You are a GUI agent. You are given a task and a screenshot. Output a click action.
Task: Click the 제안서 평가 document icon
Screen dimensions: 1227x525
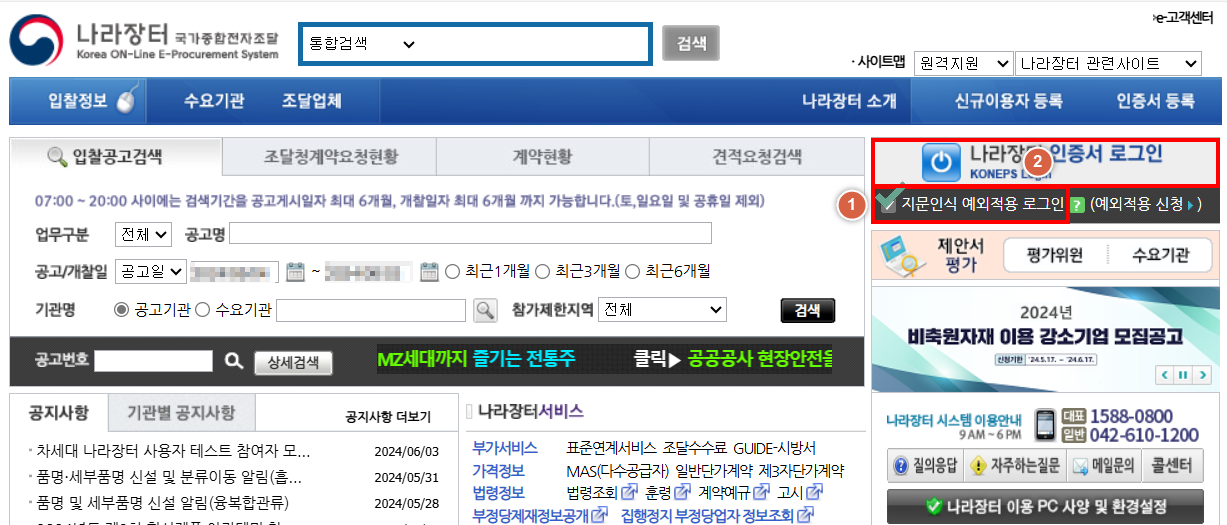tap(903, 255)
